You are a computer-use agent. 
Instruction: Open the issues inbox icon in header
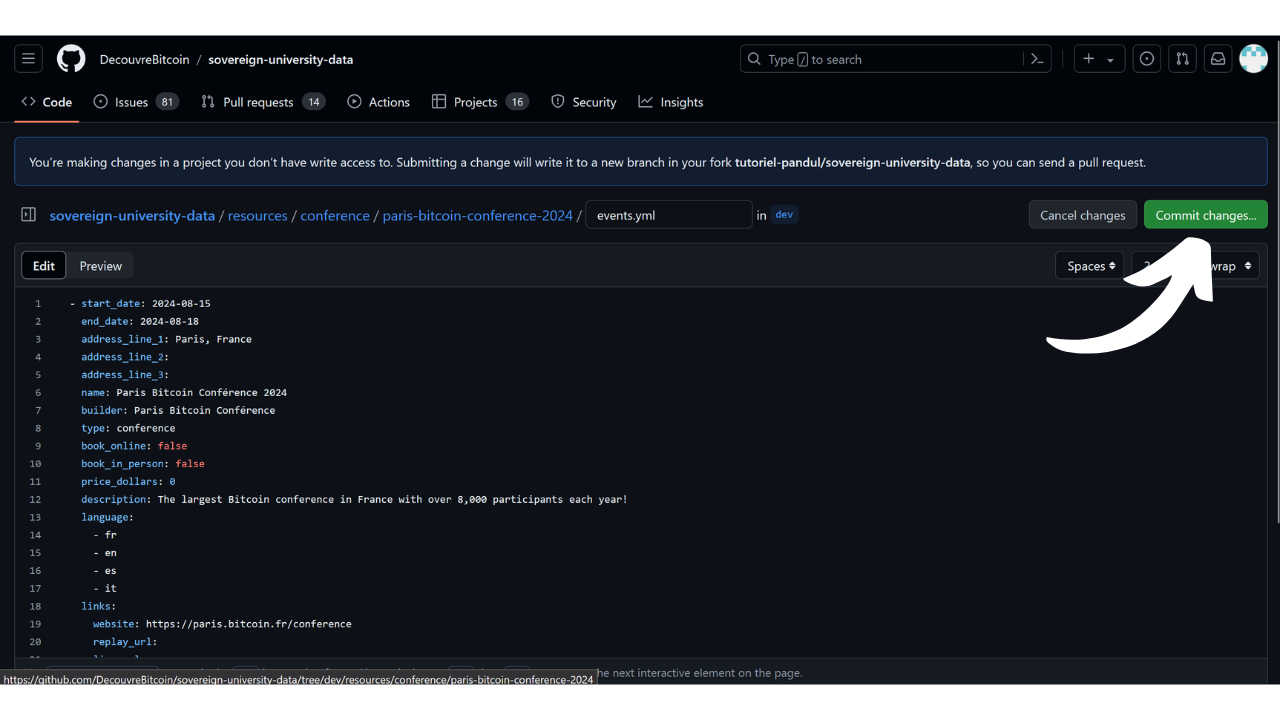(x=1146, y=59)
